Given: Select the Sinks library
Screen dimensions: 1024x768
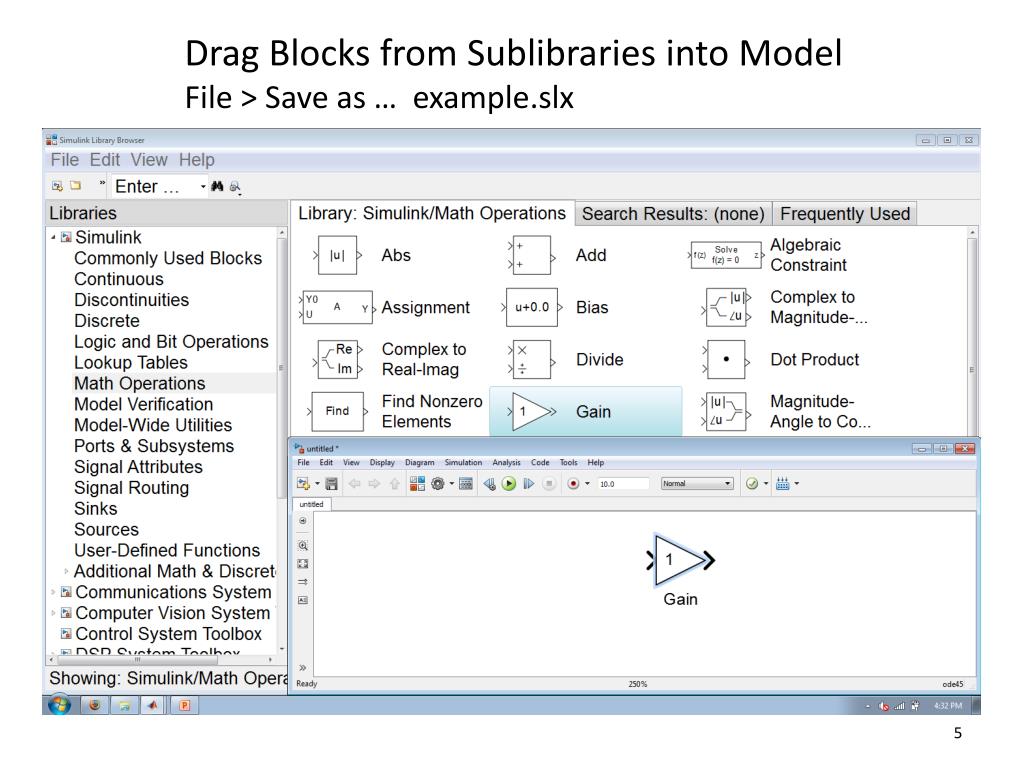Looking at the screenshot, I should [x=95, y=509].
